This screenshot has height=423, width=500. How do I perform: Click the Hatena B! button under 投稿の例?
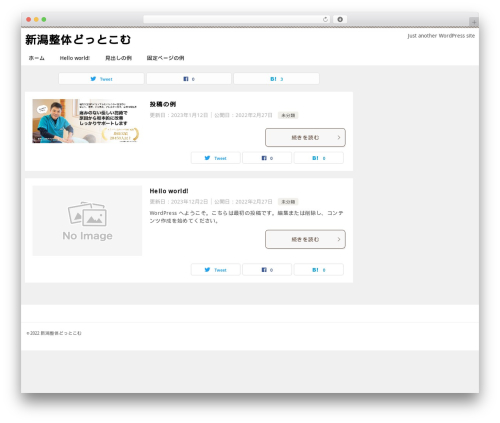(x=319, y=158)
